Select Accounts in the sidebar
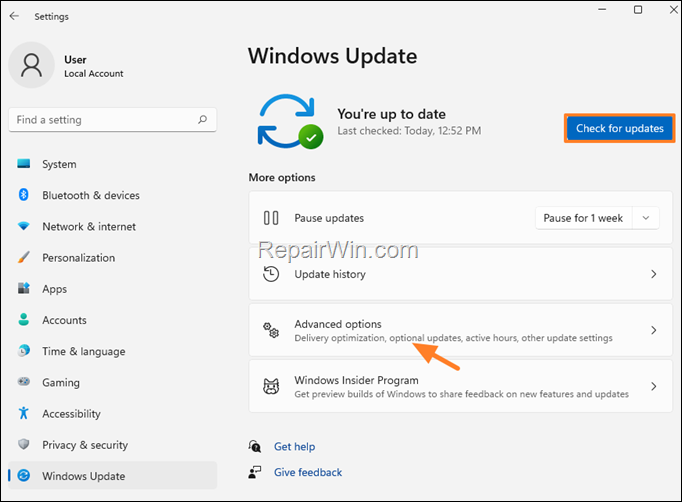This screenshot has height=502, width=682. pyautogui.click(x=112, y=320)
